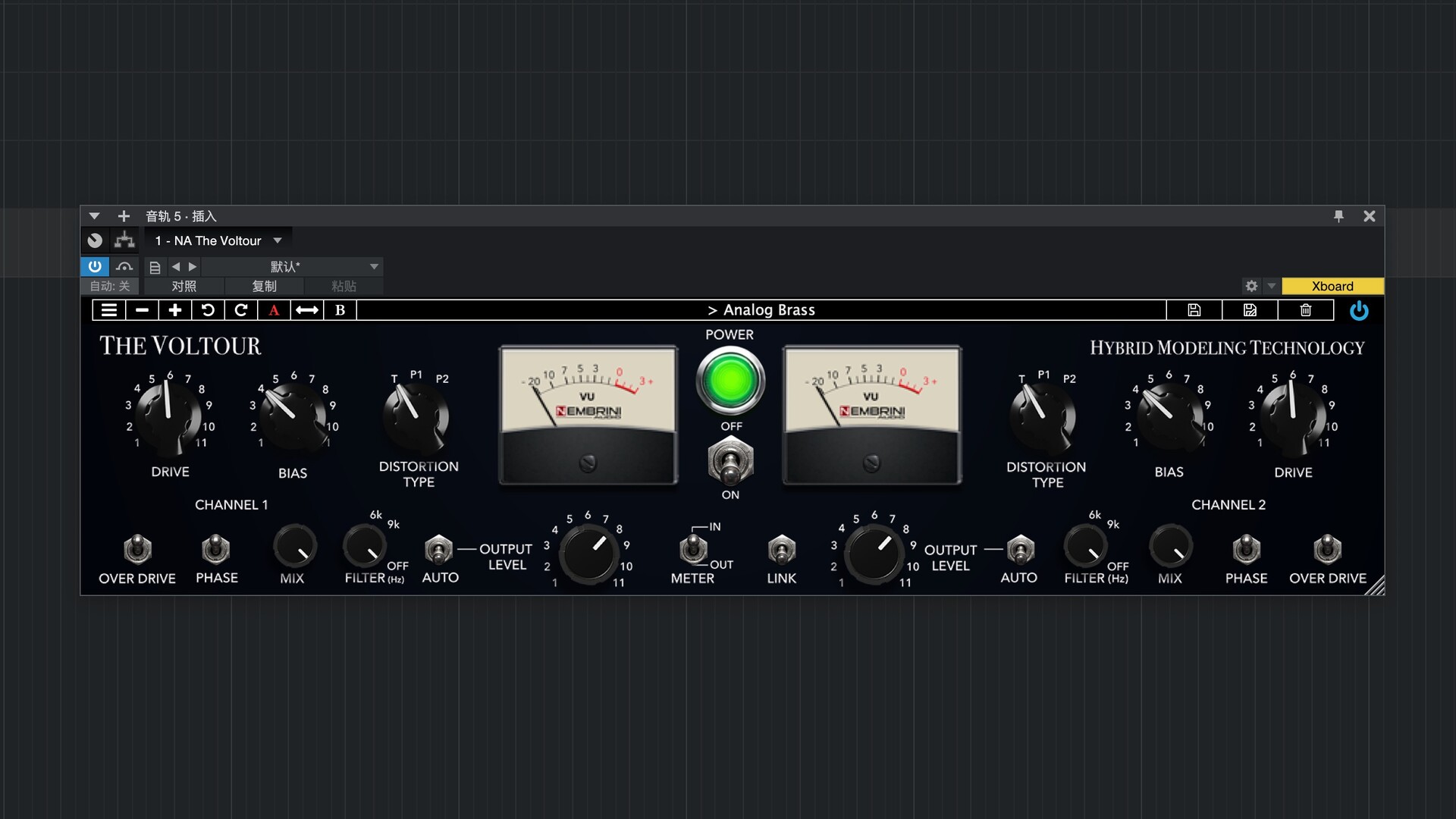
Task: Click Channel 2 DISTORTION TYPE selector knob
Action: point(1043,416)
